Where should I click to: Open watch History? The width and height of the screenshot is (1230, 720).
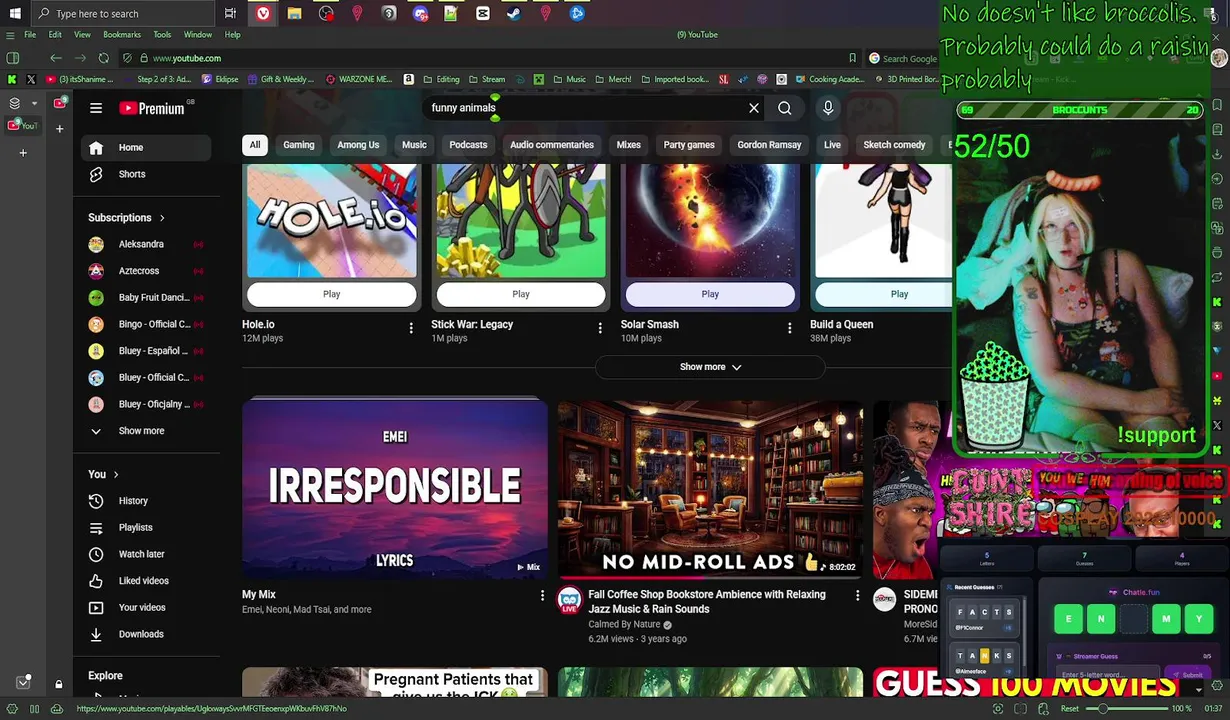[146, 501]
